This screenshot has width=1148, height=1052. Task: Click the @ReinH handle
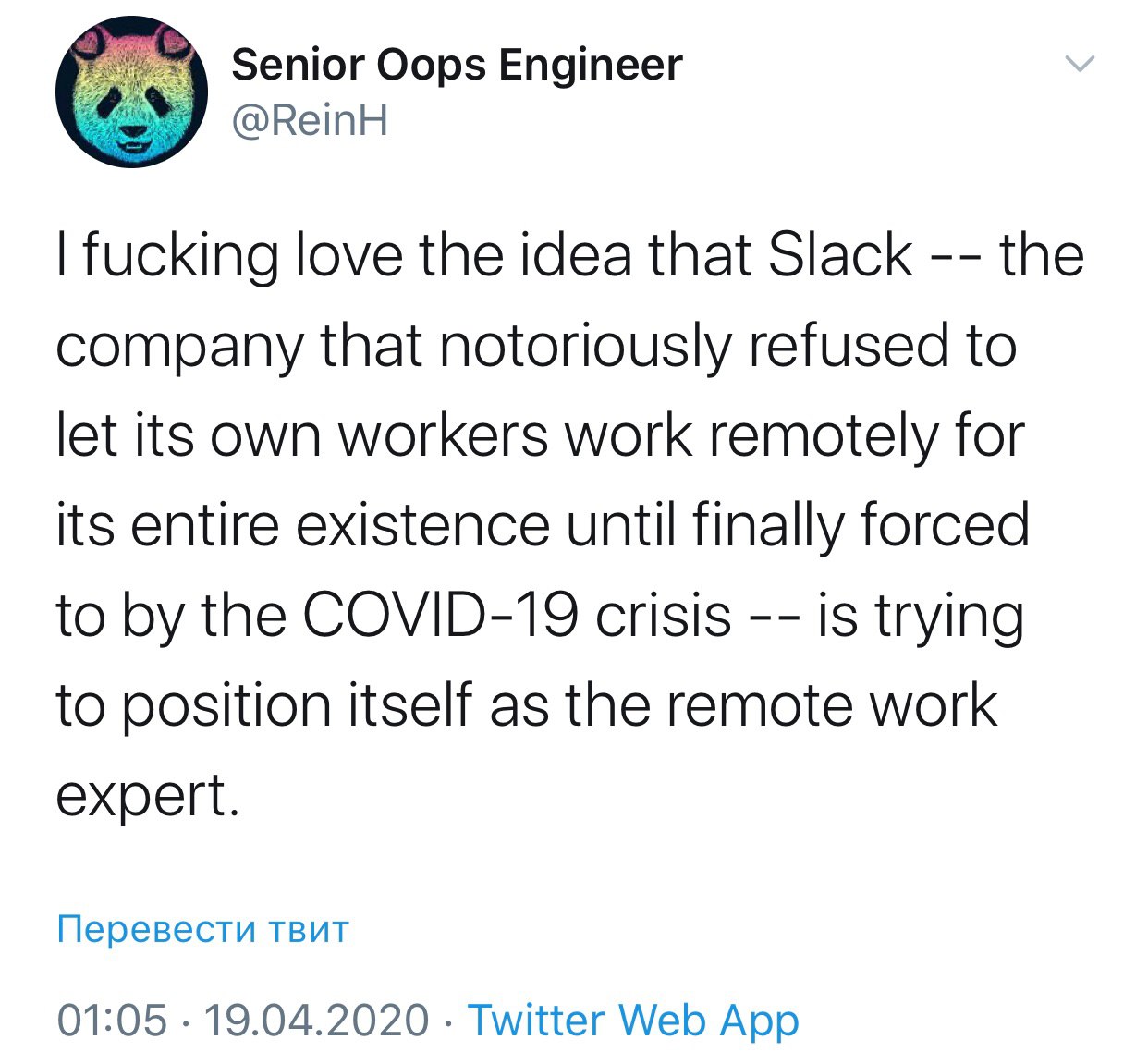point(310,120)
